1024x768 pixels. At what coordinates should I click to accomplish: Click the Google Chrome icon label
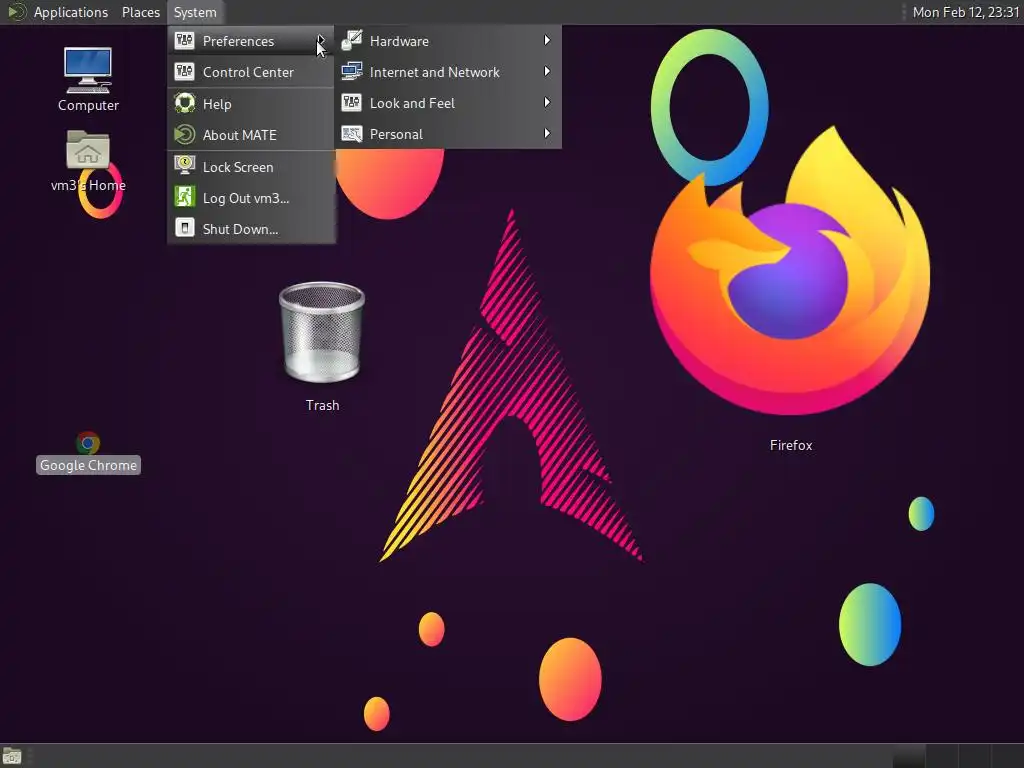88,465
